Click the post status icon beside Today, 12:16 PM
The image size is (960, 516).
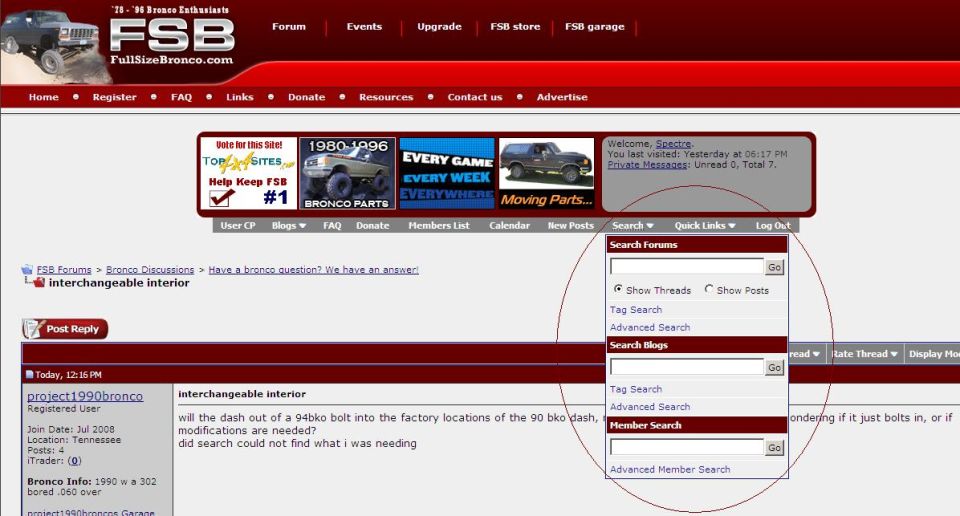coord(29,375)
